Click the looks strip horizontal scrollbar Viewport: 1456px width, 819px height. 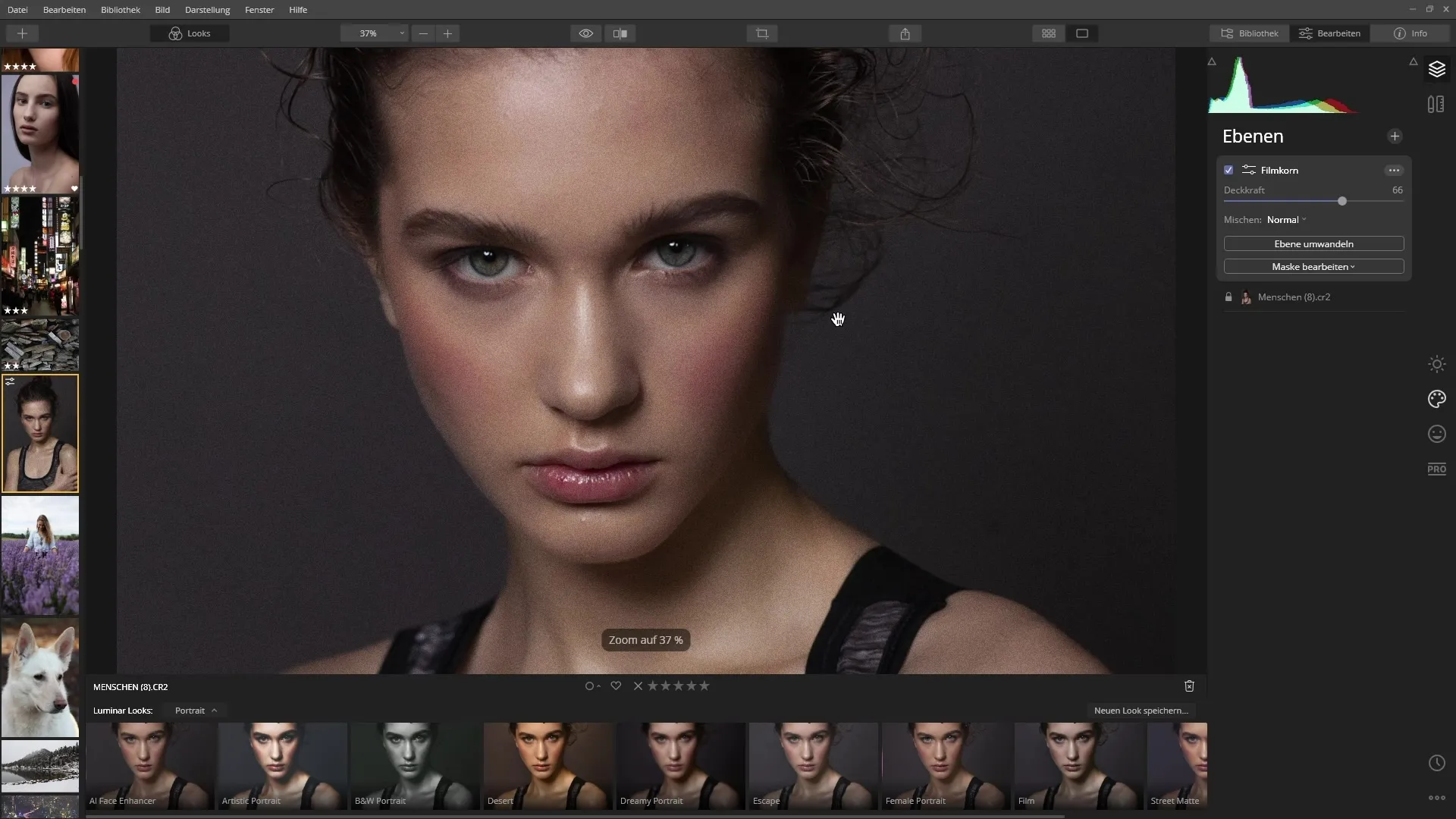(x=575, y=816)
